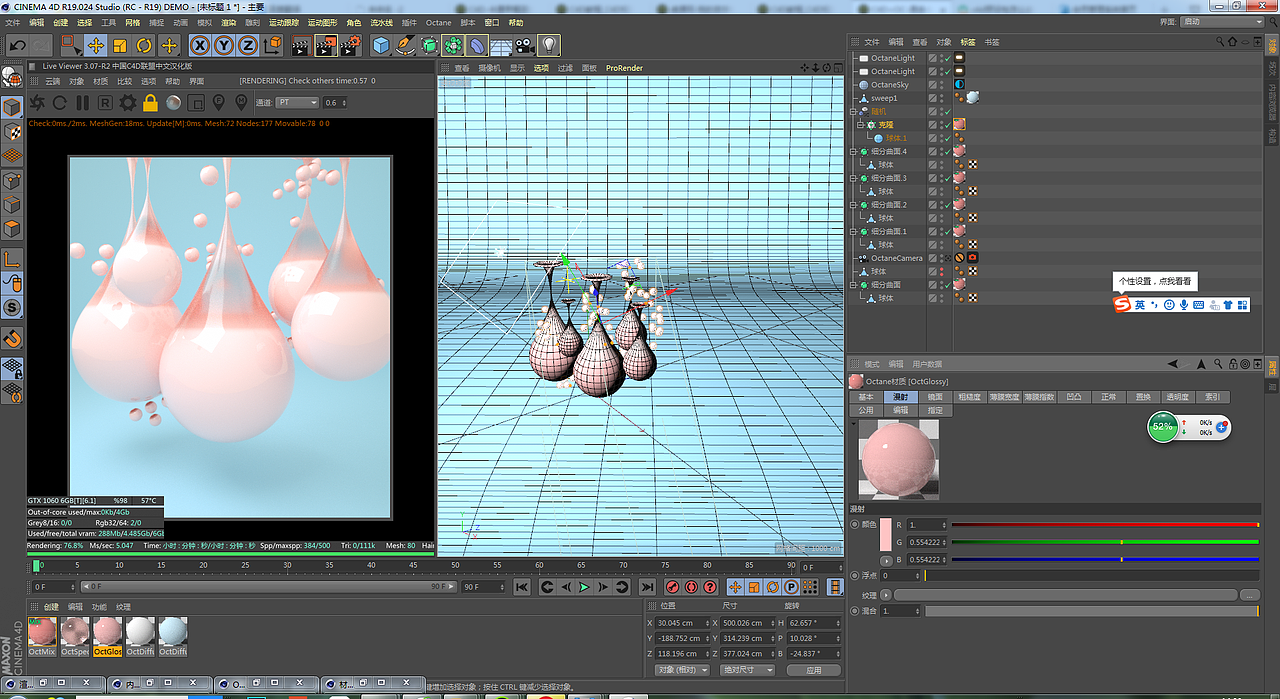
Task: Open the Subdivision Surface generator icon
Action: (x=429, y=45)
